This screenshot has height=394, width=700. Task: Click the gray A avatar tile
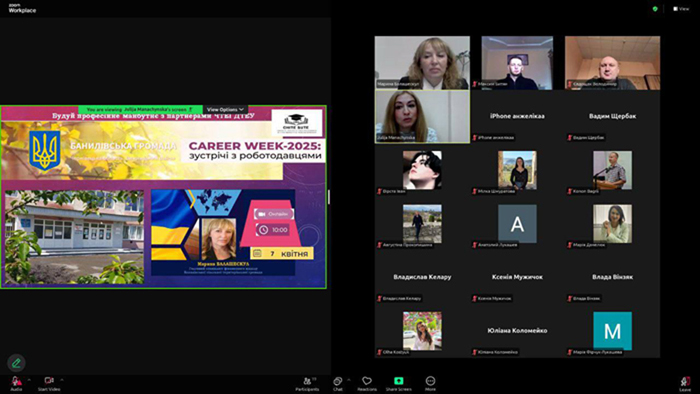point(517,224)
